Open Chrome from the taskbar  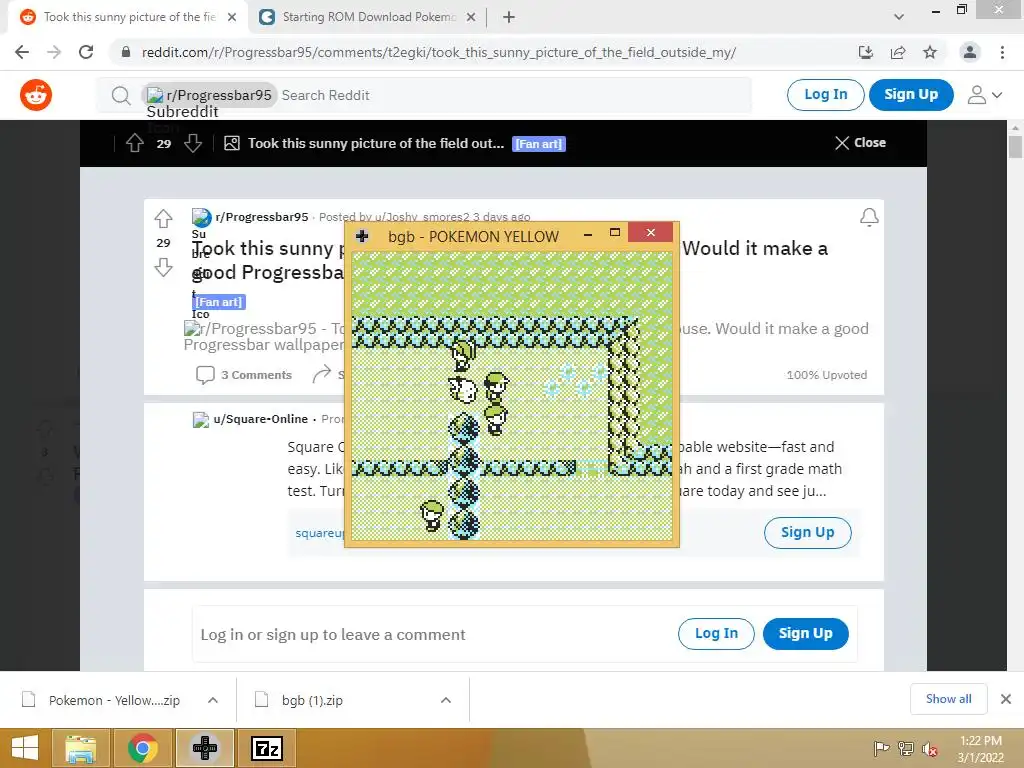click(142, 748)
